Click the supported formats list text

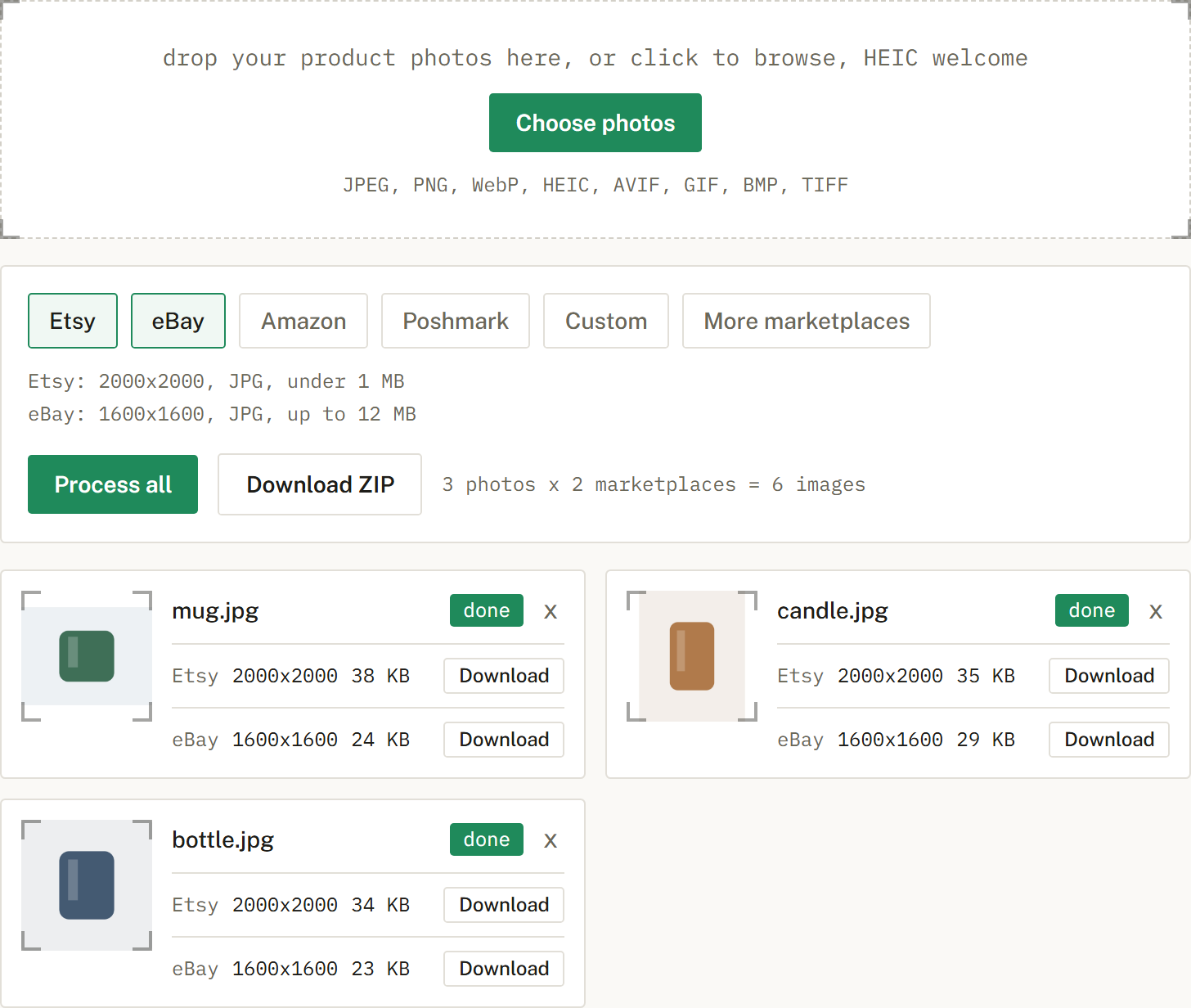click(595, 185)
